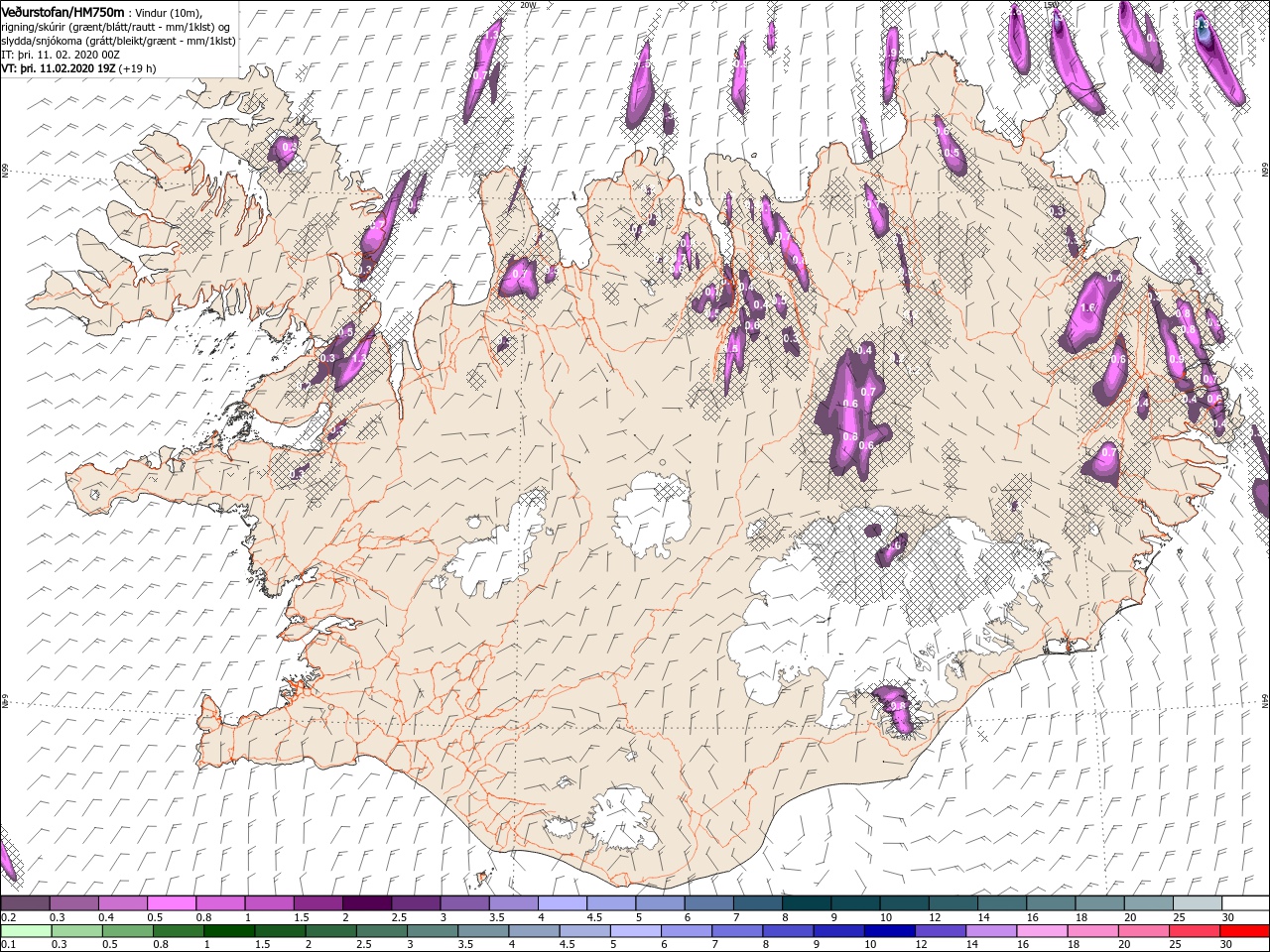1270x952 pixels.
Task: Pick the 25–30 red-pink rain swatch
Action: (x=1194, y=931)
